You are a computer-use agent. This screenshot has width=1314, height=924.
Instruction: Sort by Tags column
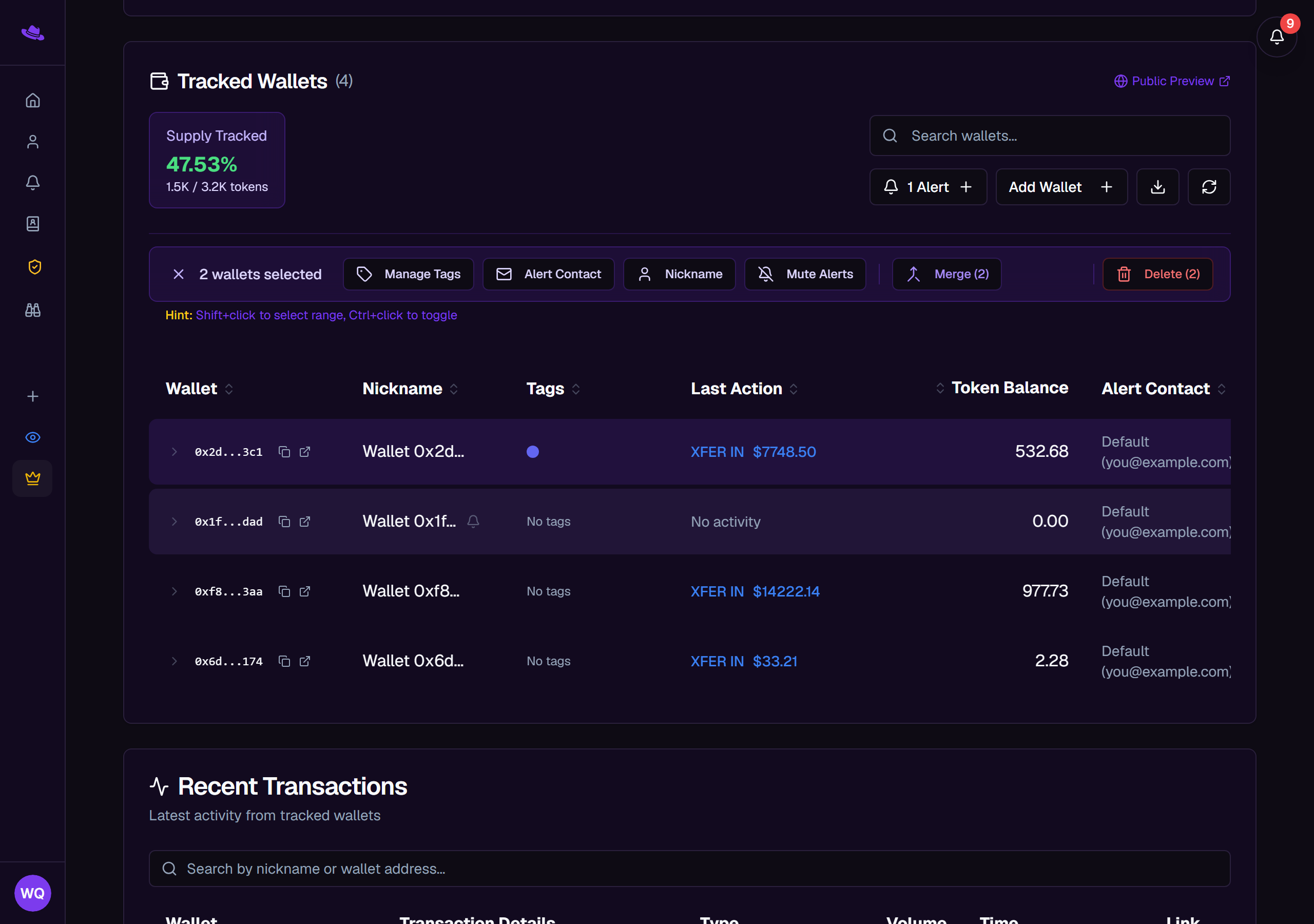[553, 389]
